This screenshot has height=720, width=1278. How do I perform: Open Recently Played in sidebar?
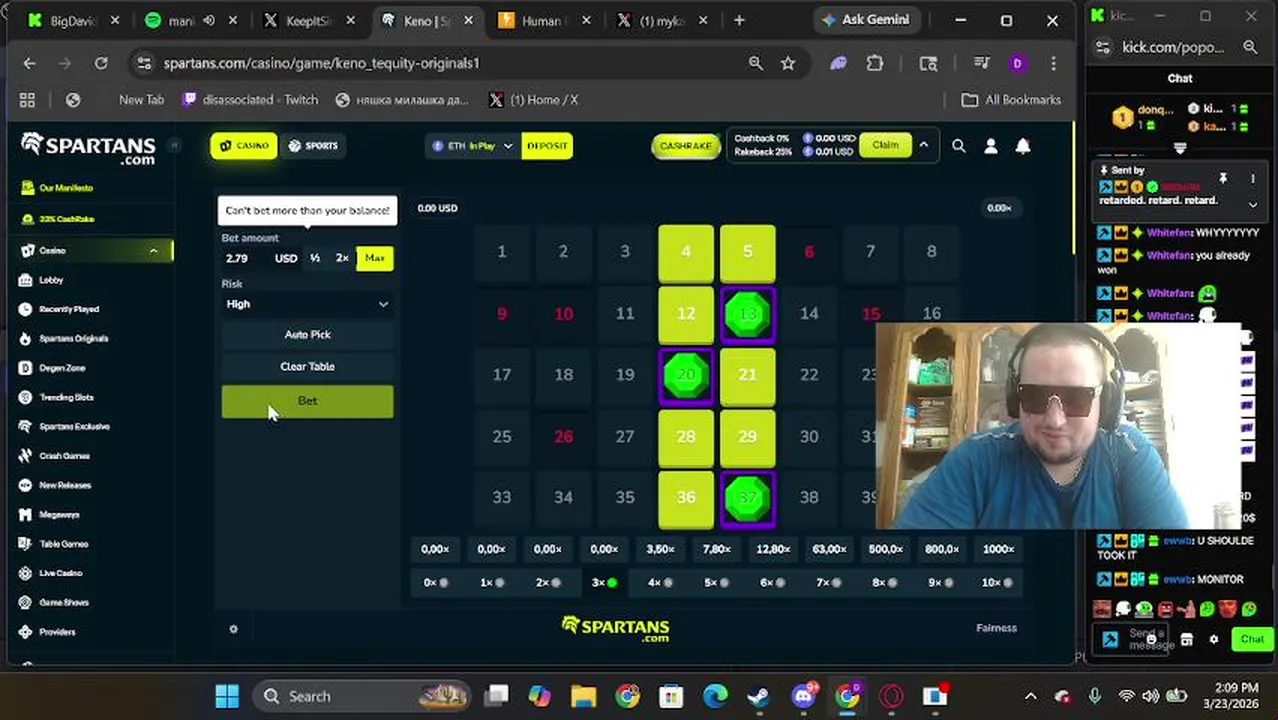tap(68, 309)
